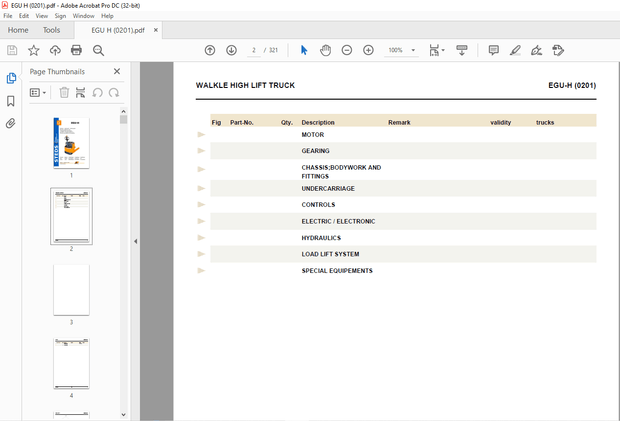Select the Hand pan tool
This screenshot has height=421, width=620.
(x=326, y=50)
